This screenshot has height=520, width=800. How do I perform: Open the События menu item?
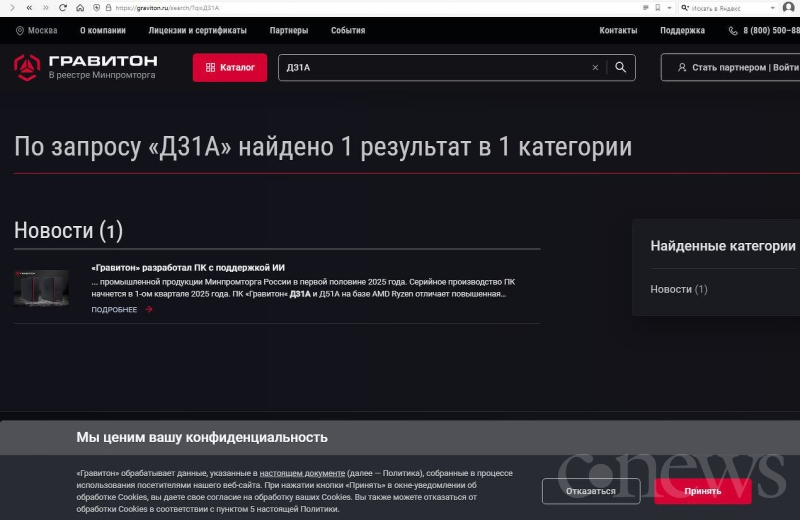click(348, 31)
